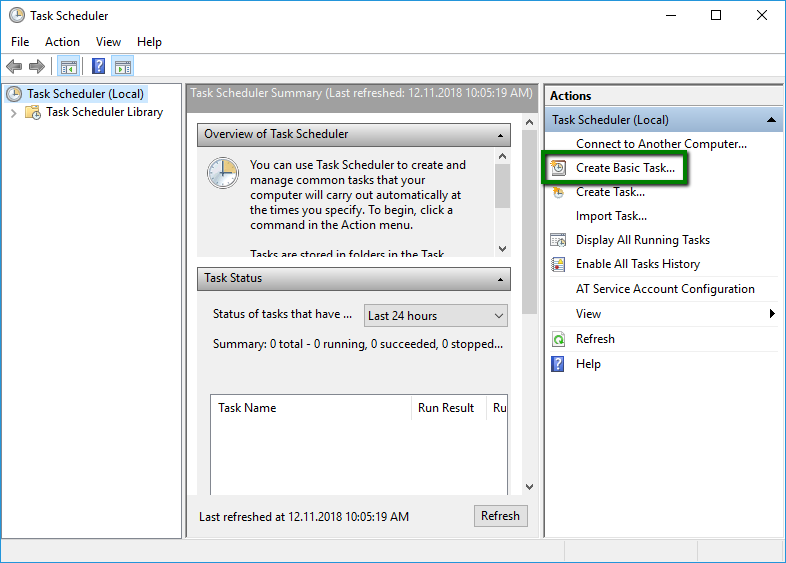Viewport: 786px width, 563px height.
Task: Click the Task Scheduler clock icon in title bar
Action: click(17, 16)
